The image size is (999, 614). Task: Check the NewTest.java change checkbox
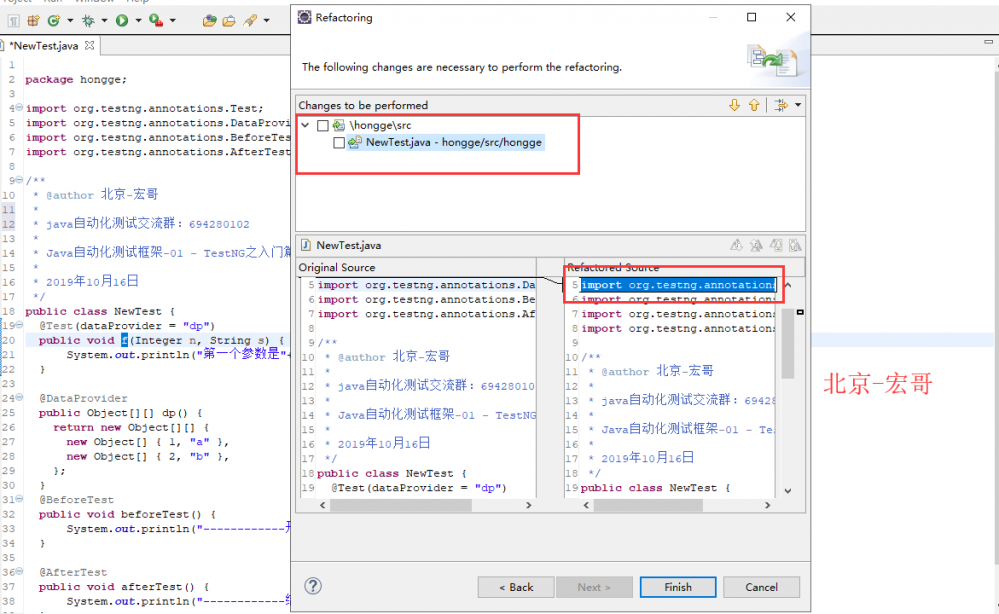click(339, 143)
